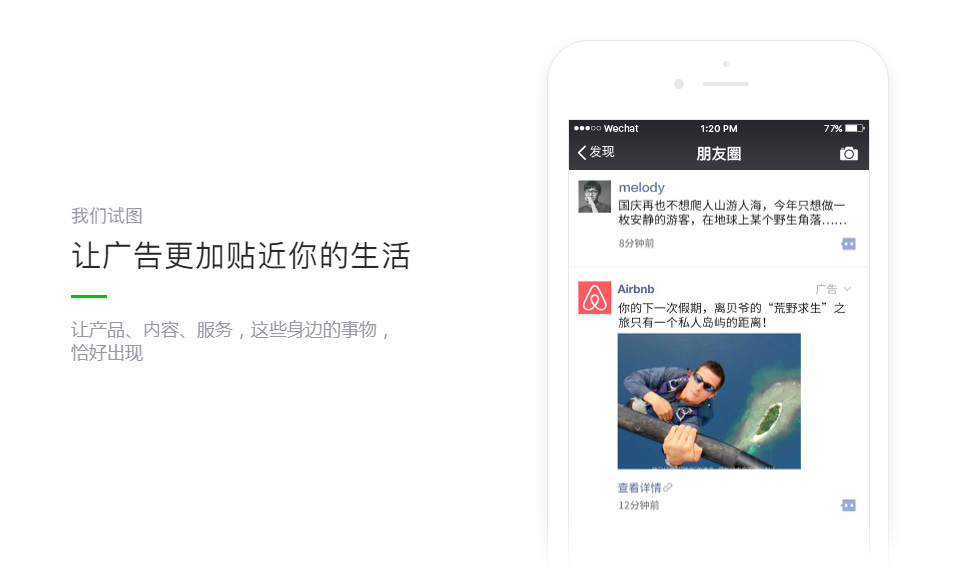Click the Airbnb ad caption text

click(731, 315)
